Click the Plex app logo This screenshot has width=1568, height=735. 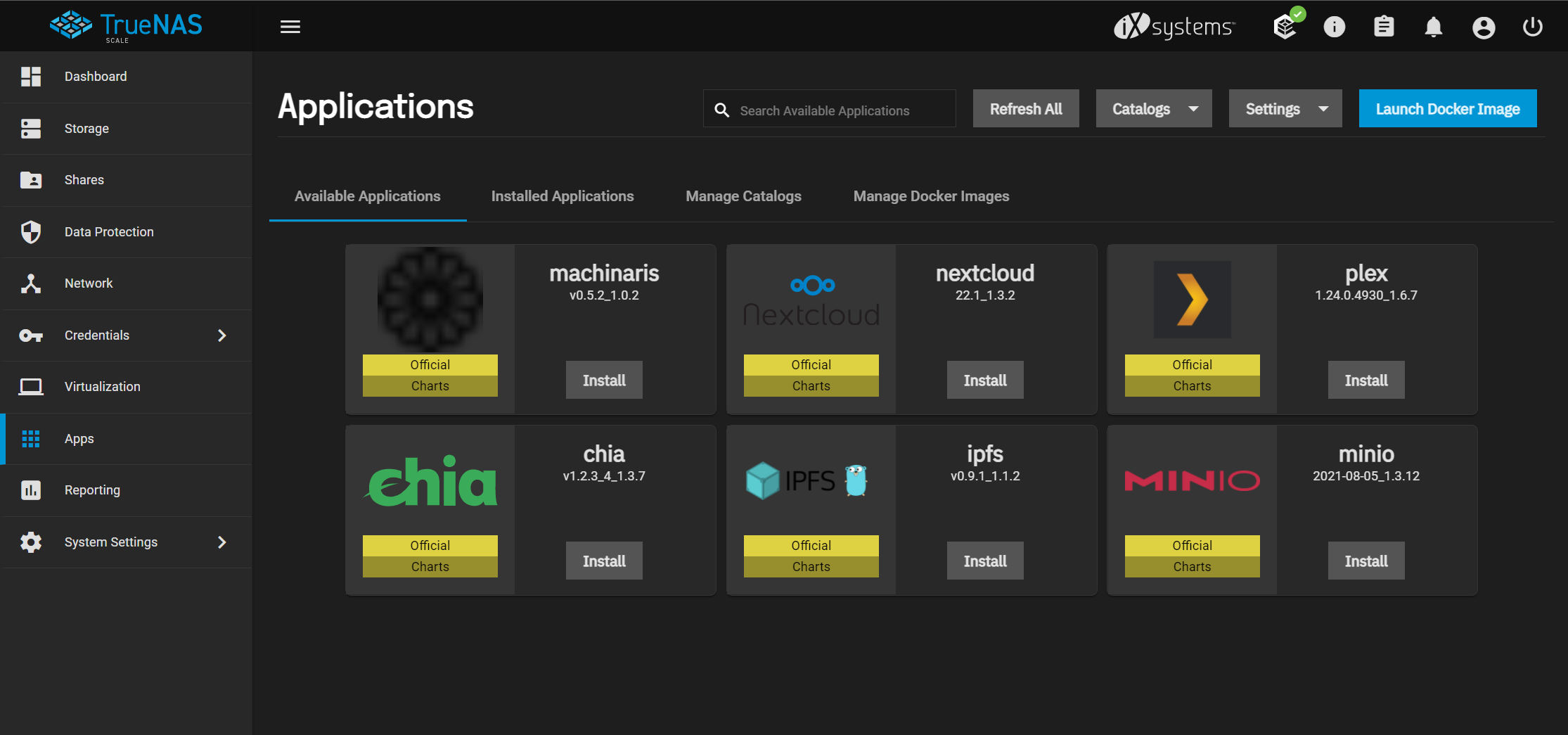pyautogui.click(x=1193, y=300)
